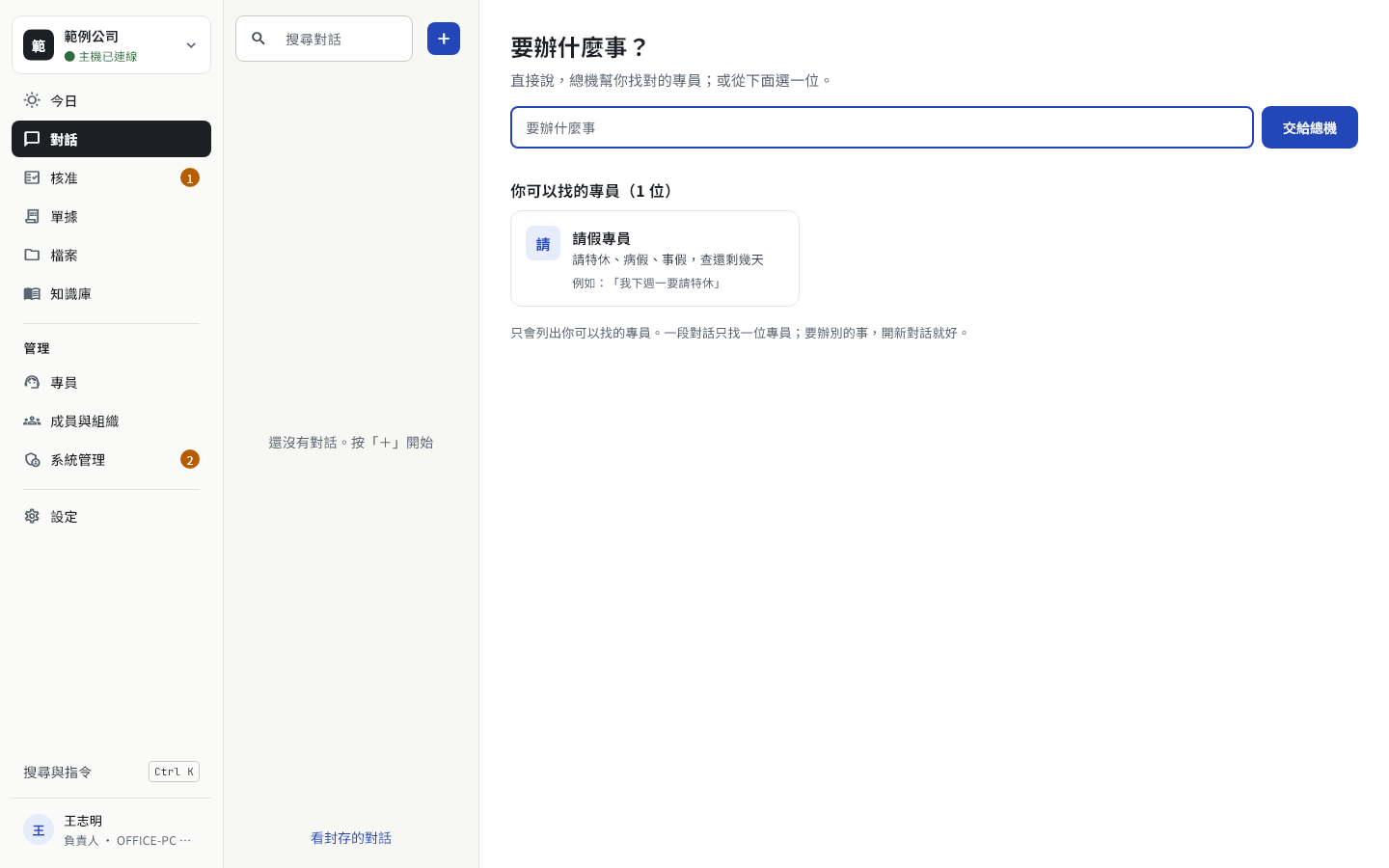This screenshot has width=1389, height=868.
Task: Click the magnifier icon in the search box
Action: (259, 39)
